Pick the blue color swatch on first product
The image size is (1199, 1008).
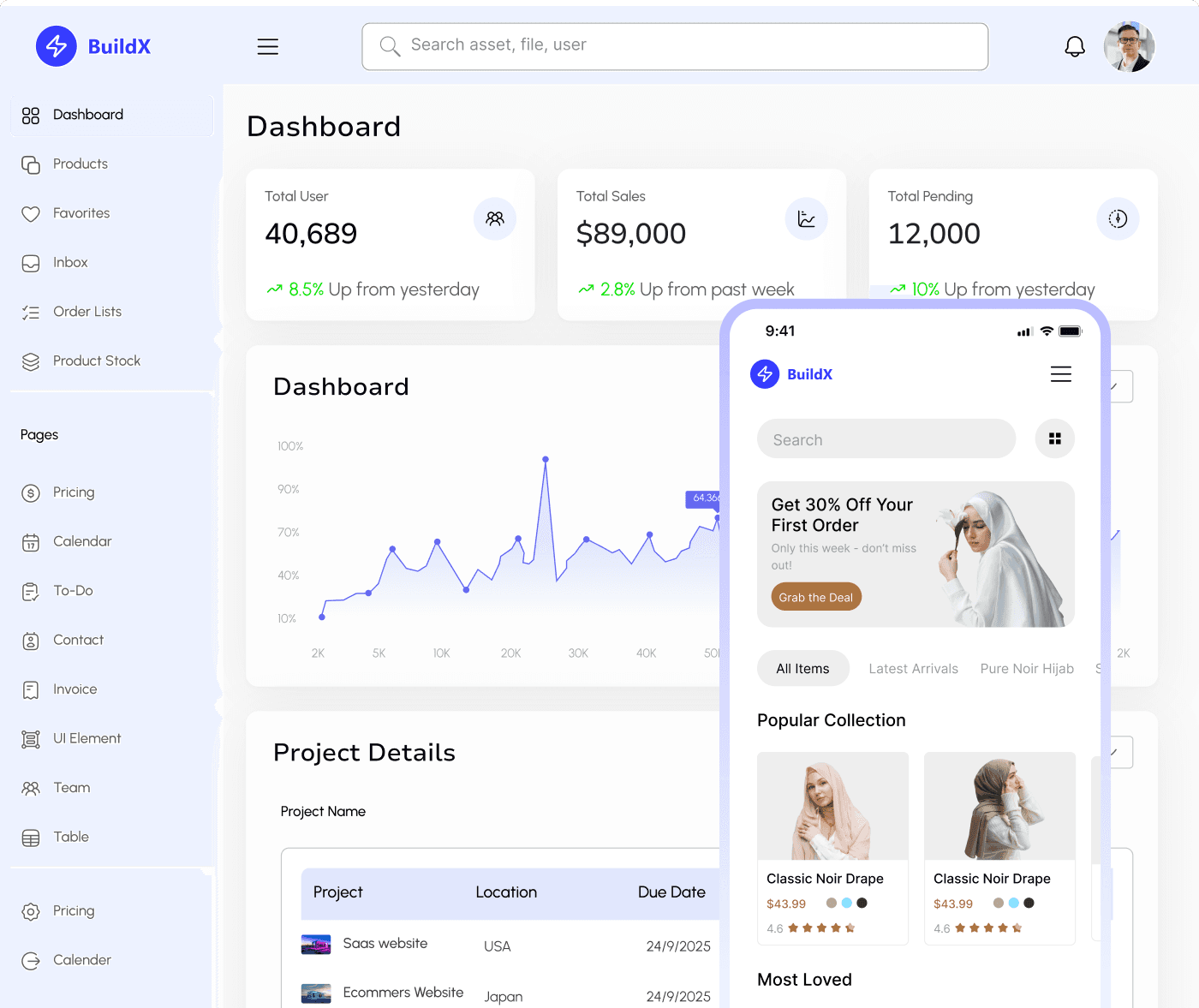coord(847,903)
